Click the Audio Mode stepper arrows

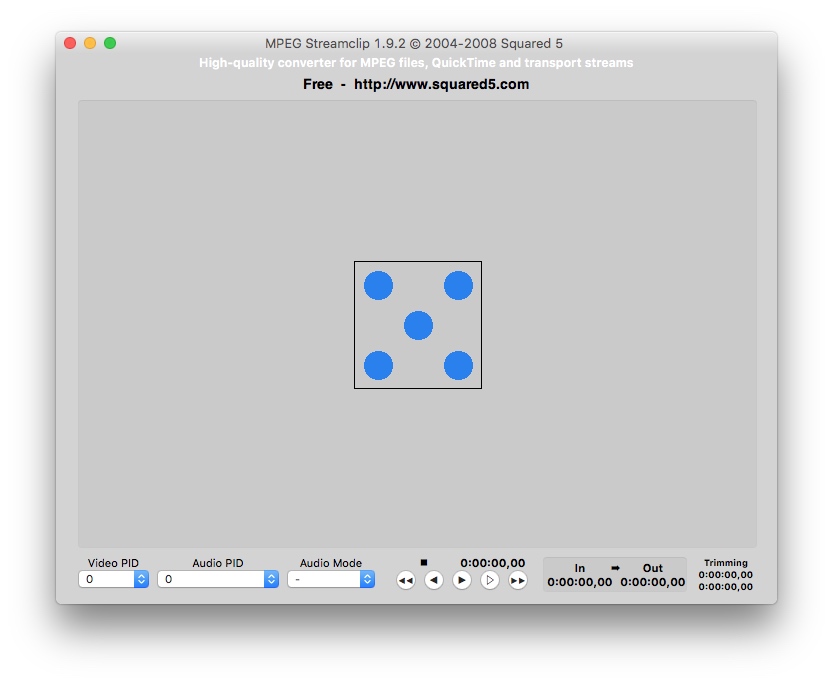[x=368, y=579]
